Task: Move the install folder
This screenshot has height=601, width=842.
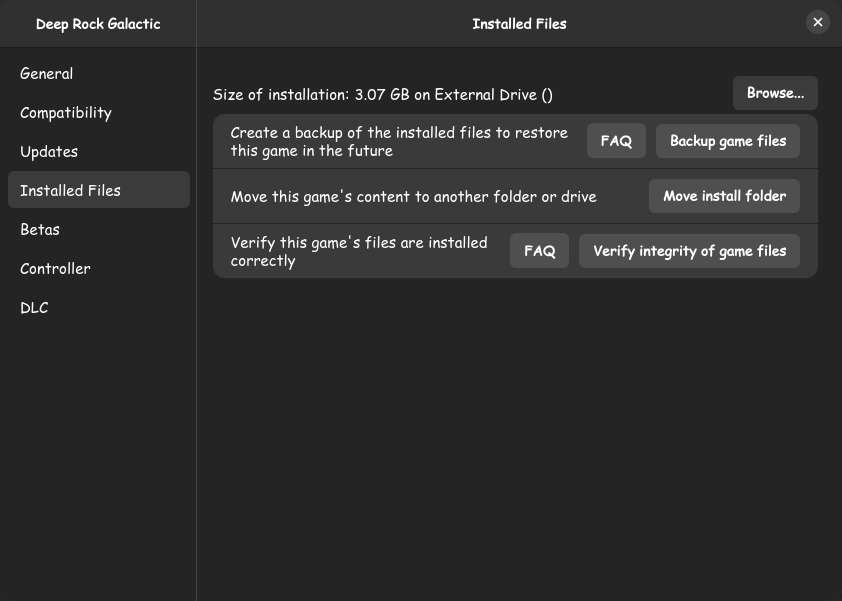Action: [x=724, y=195]
